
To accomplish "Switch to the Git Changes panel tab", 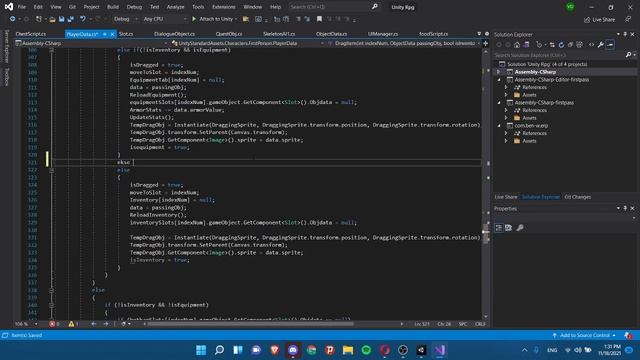I will point(578,197).
